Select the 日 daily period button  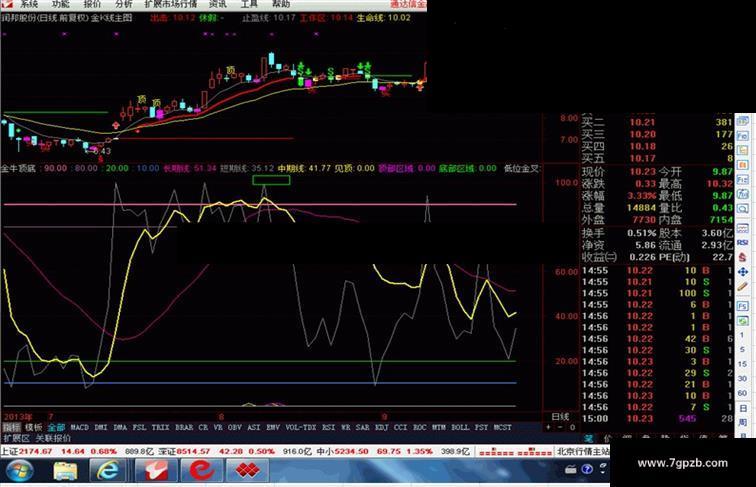pos(742,408)
